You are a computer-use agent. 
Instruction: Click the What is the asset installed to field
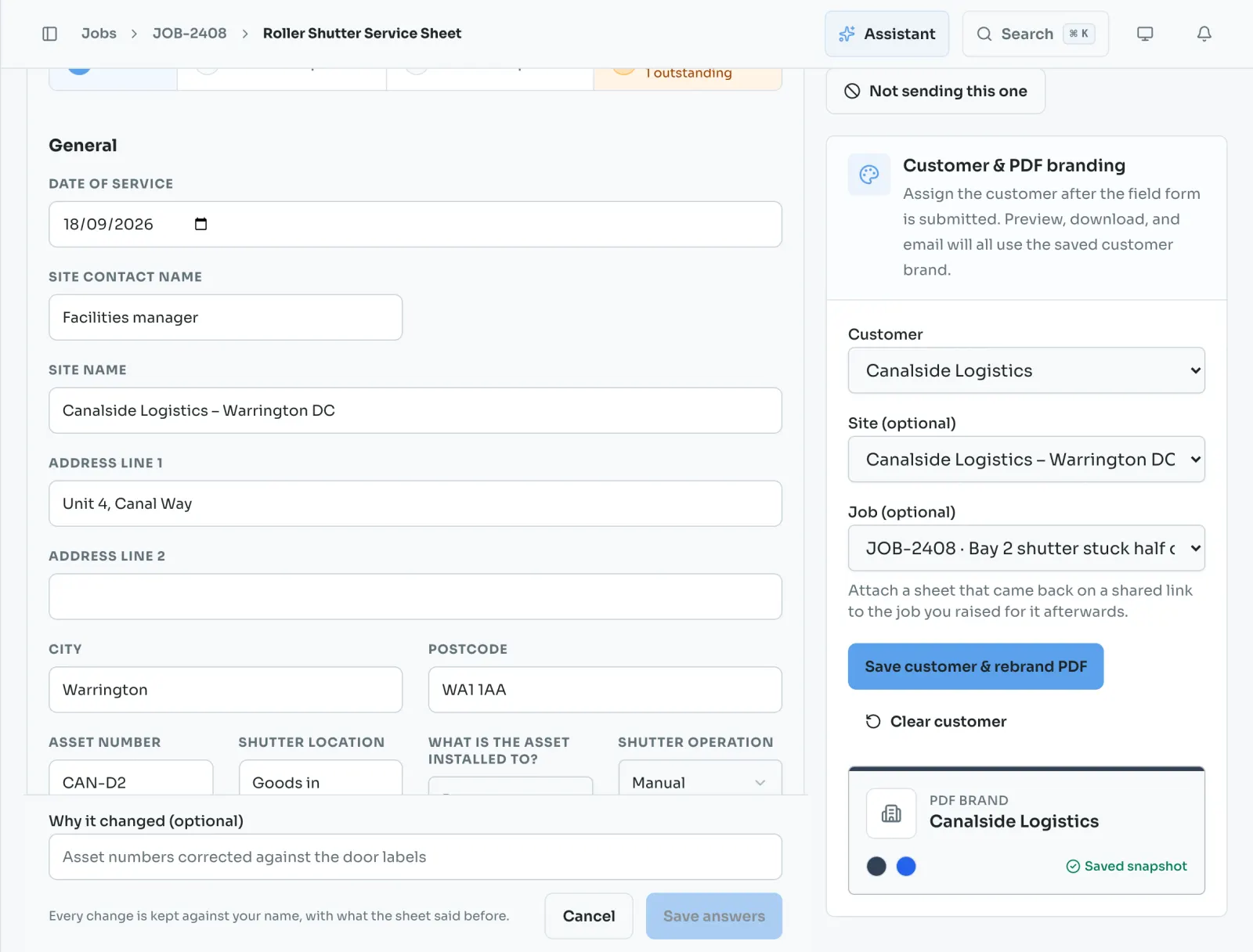pyautogui.click(x=511, y=786)
